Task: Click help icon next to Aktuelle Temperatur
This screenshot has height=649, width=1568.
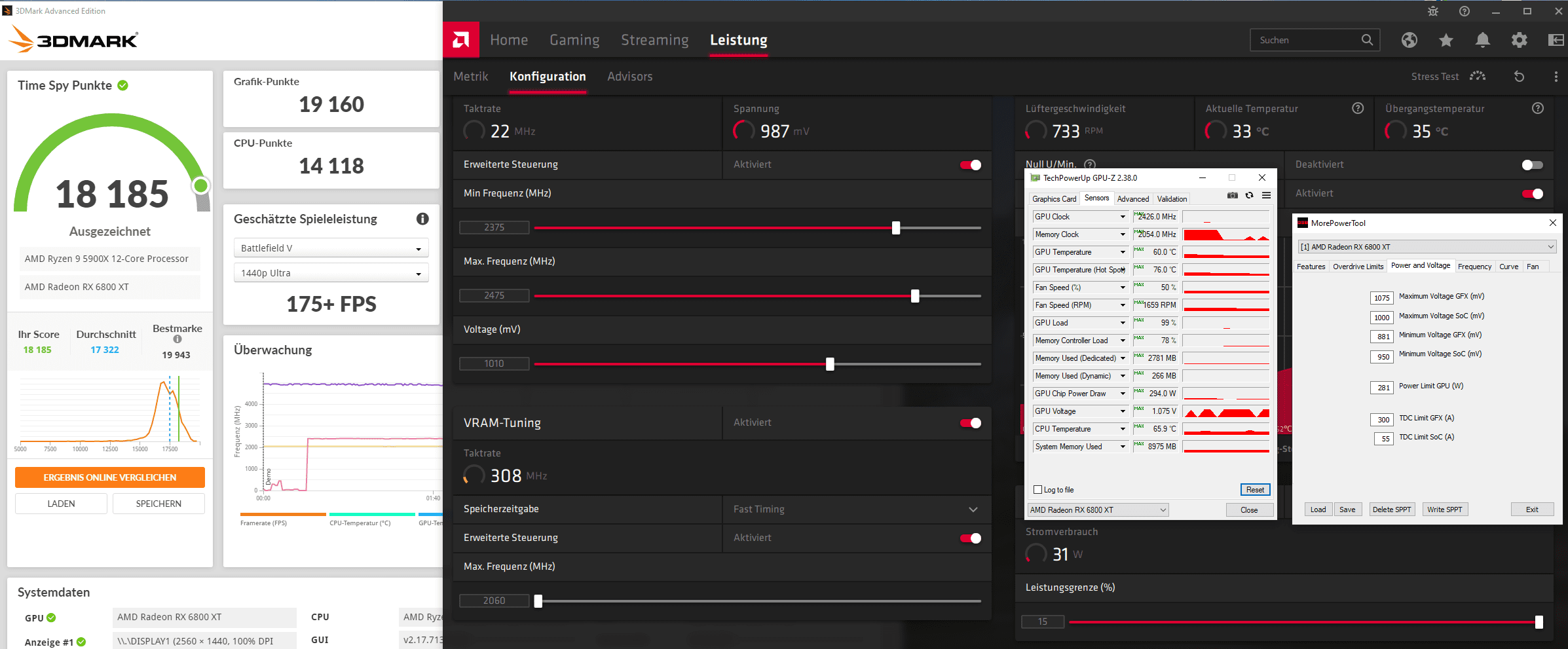Action: click(x=1358, y=108)
